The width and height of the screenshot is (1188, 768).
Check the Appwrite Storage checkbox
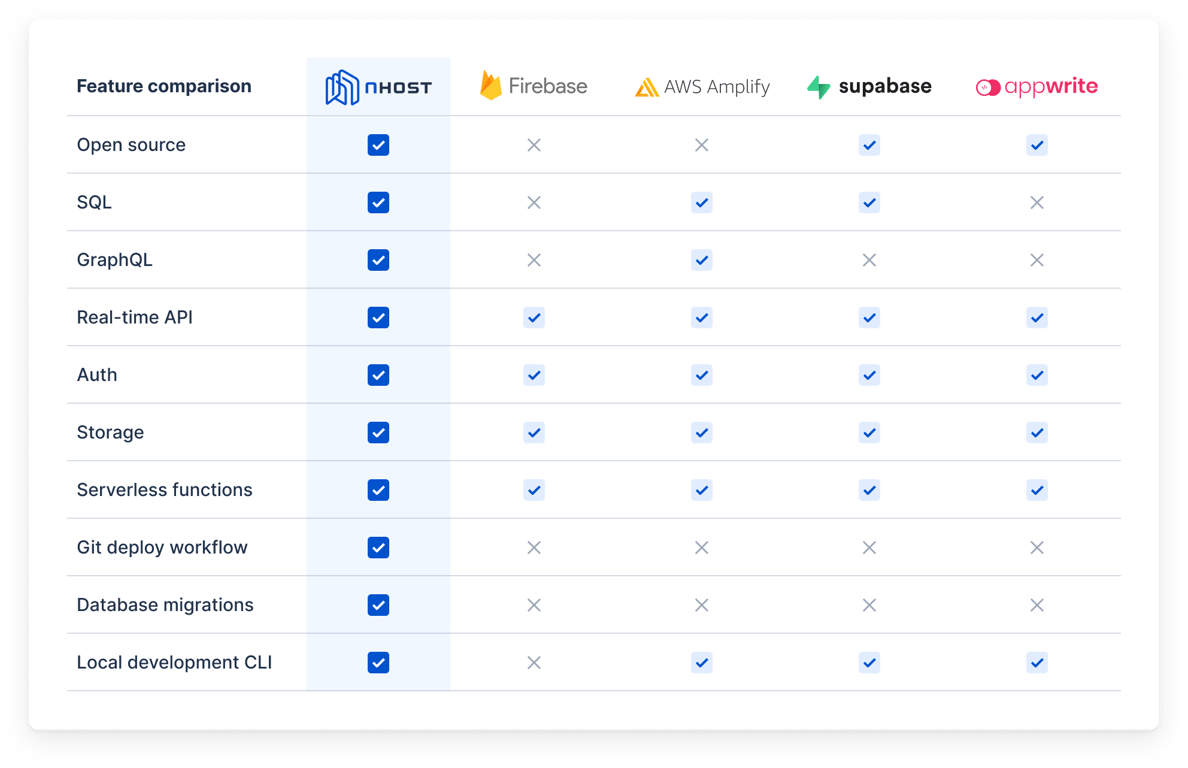(x=1036, y=432)
